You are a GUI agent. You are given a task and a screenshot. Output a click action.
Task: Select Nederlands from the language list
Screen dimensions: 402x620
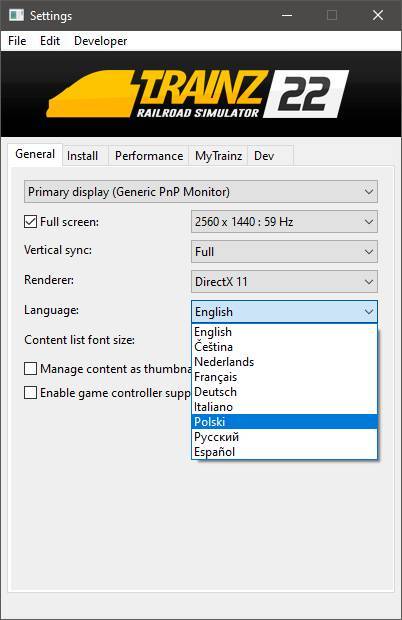(284, 362)
